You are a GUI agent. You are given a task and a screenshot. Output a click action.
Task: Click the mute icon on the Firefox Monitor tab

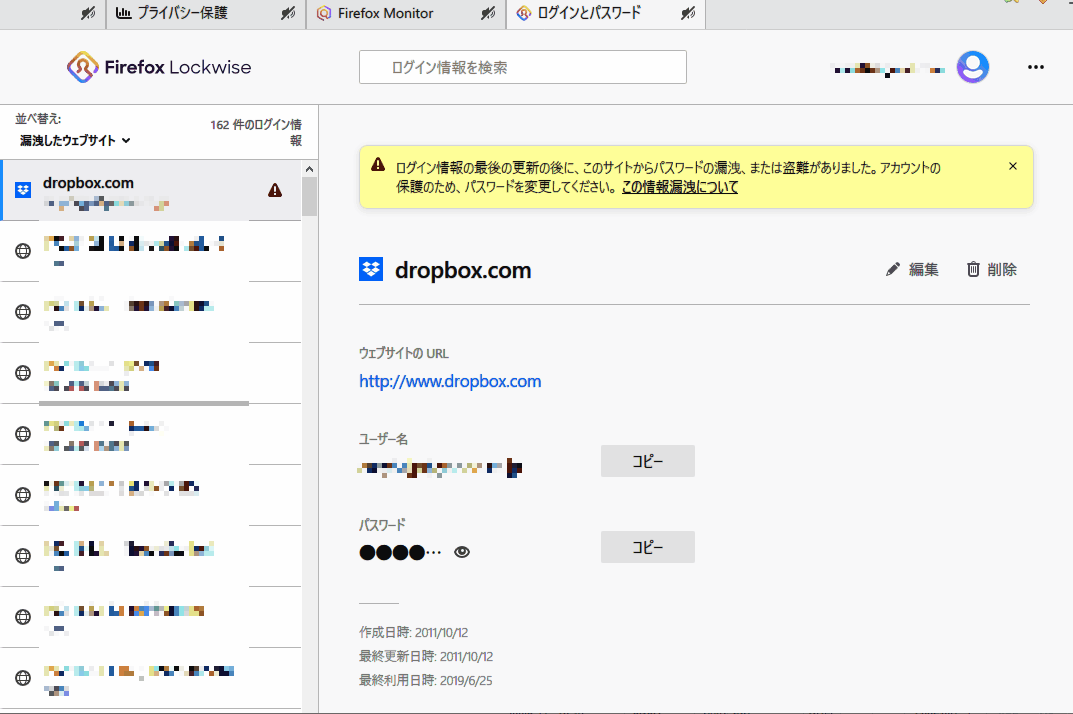point(488,13)
